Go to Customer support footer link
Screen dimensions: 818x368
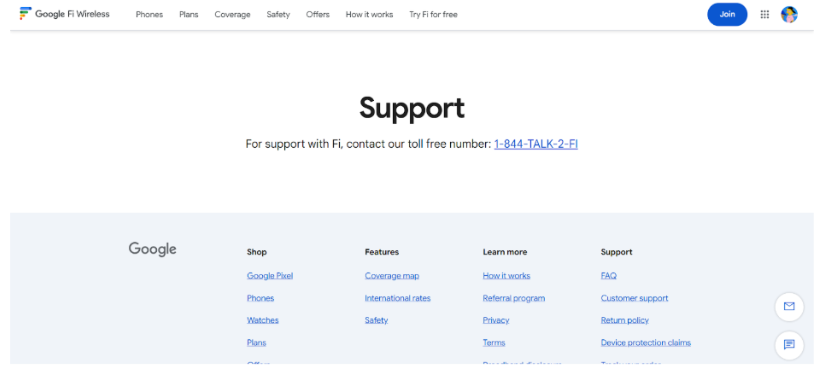coord(634,298)
